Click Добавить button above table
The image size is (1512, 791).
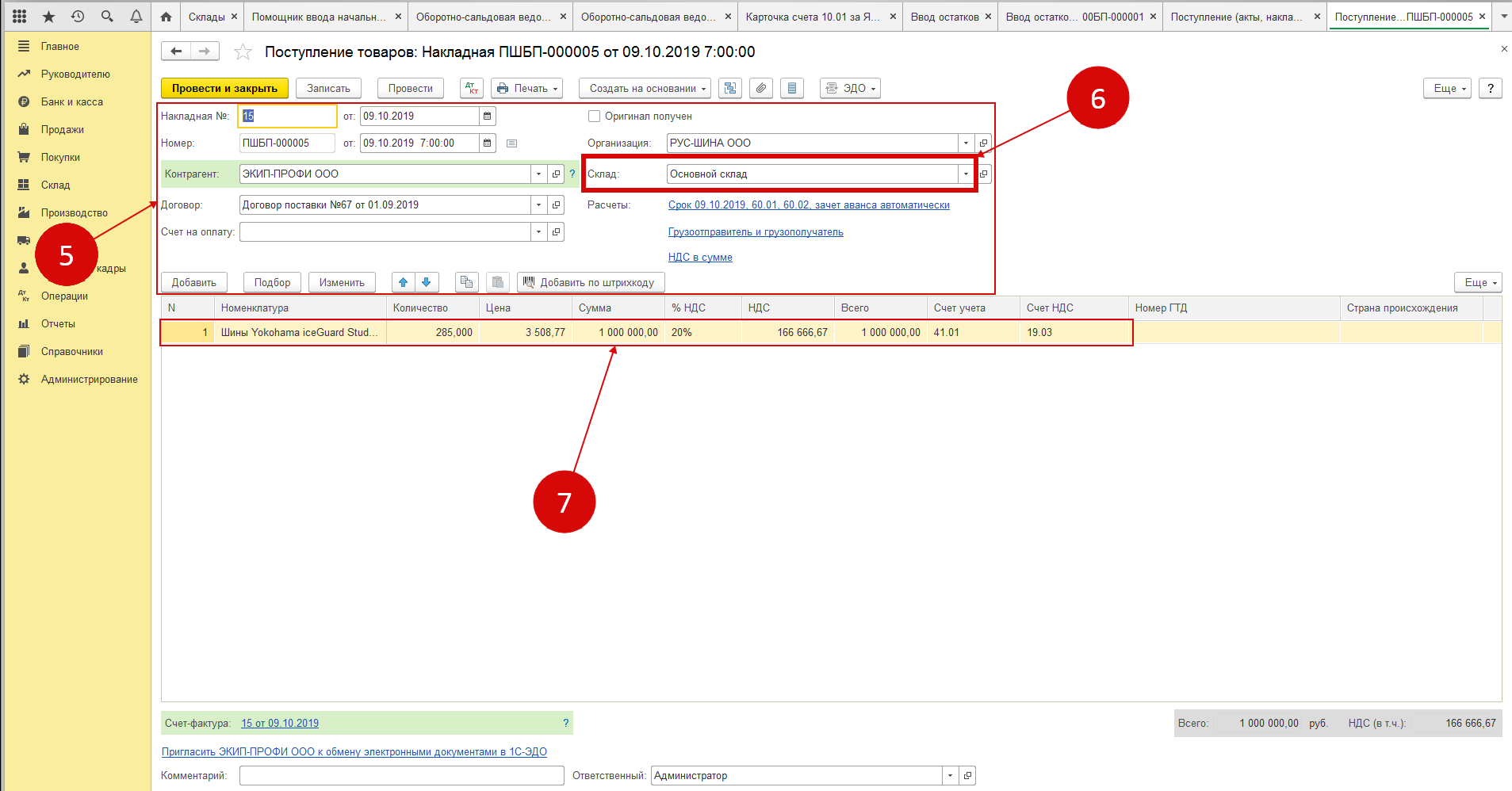193,282
